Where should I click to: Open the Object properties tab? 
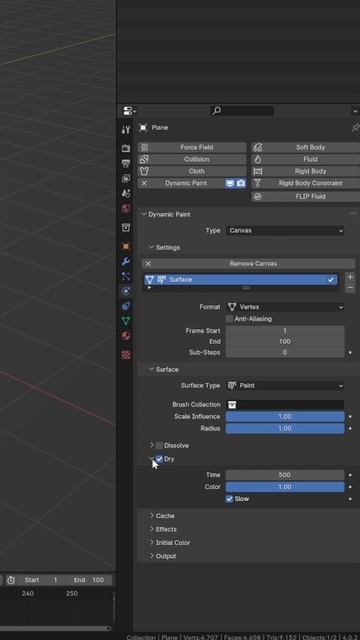click(126, 246)
